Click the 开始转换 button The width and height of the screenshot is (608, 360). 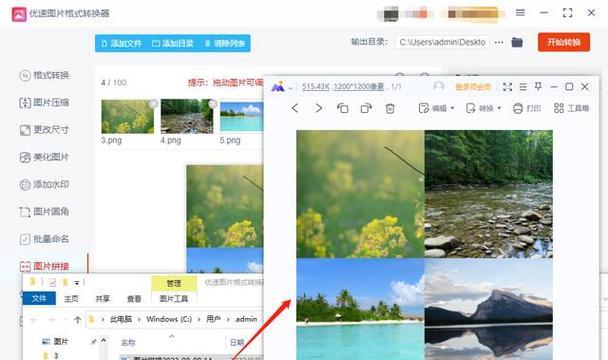pyautogui.click(x=564, y=42)
